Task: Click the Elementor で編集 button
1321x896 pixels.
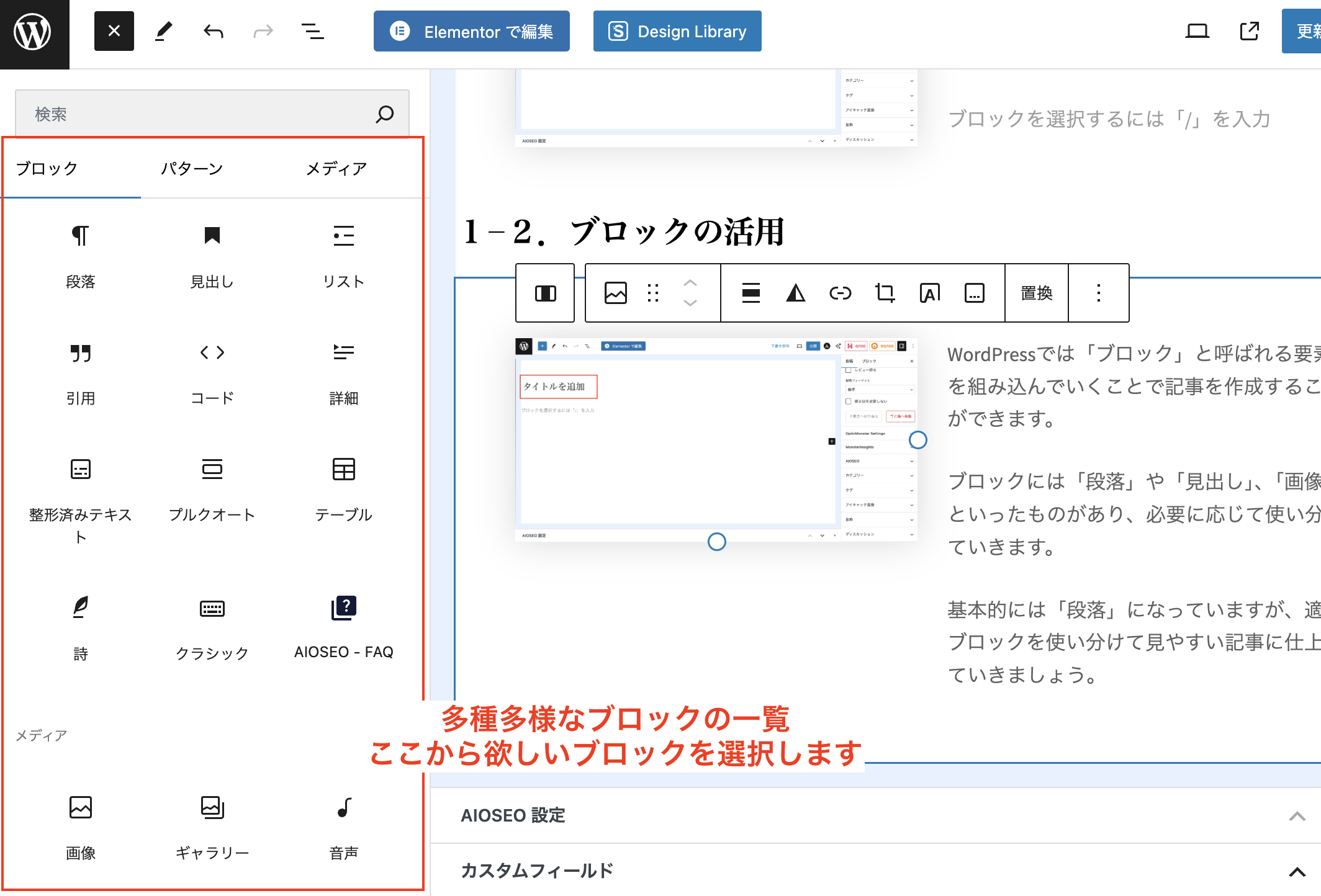Action: coord(472,31)
